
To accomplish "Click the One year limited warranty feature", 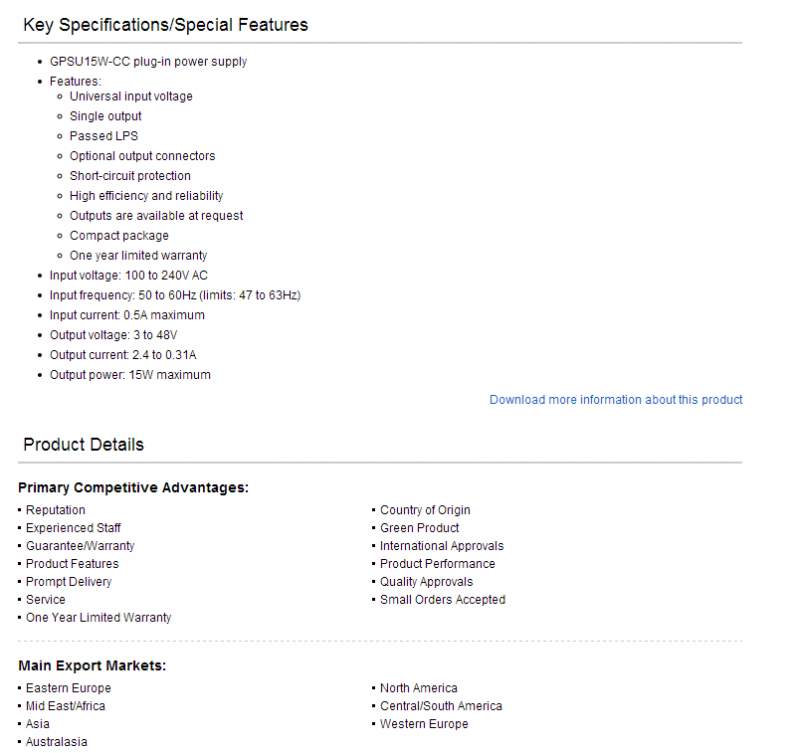I will (138, 256).
